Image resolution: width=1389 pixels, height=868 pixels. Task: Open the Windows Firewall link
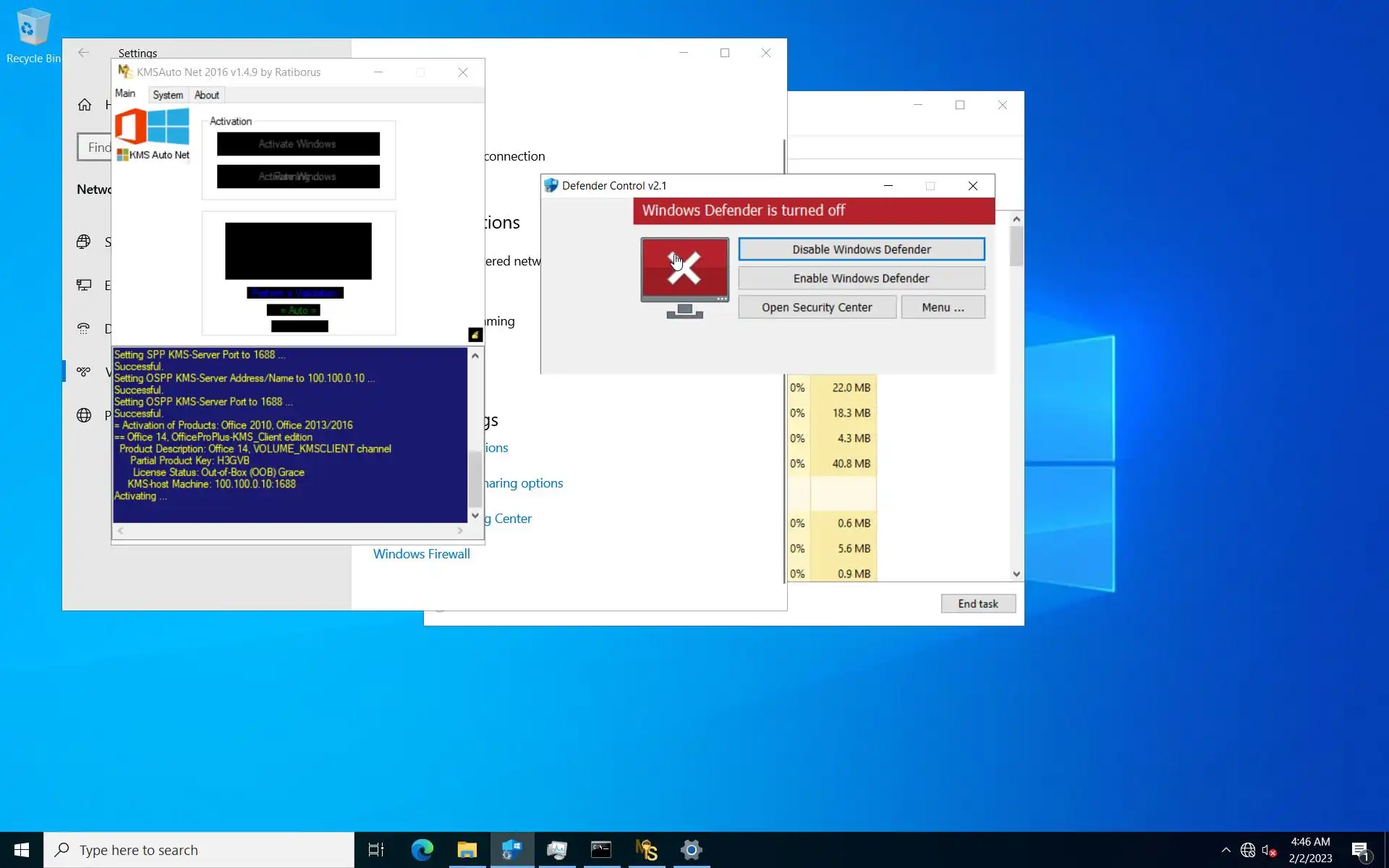tap(421, 554)
